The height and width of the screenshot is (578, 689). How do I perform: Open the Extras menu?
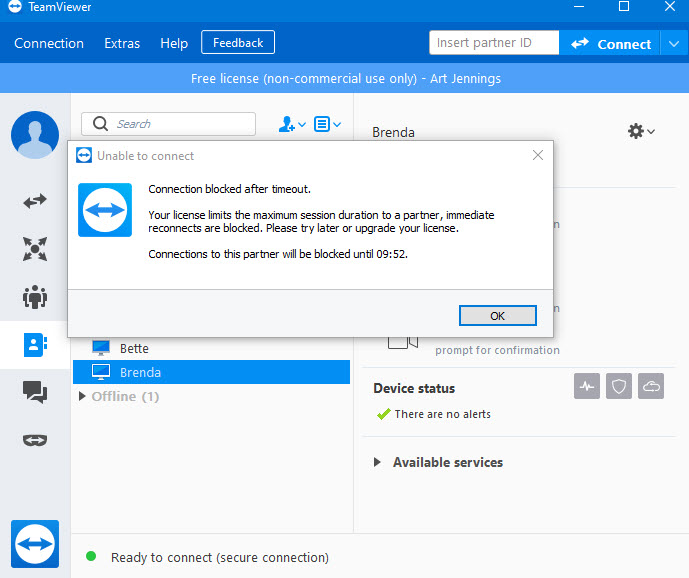pos(122,43)
